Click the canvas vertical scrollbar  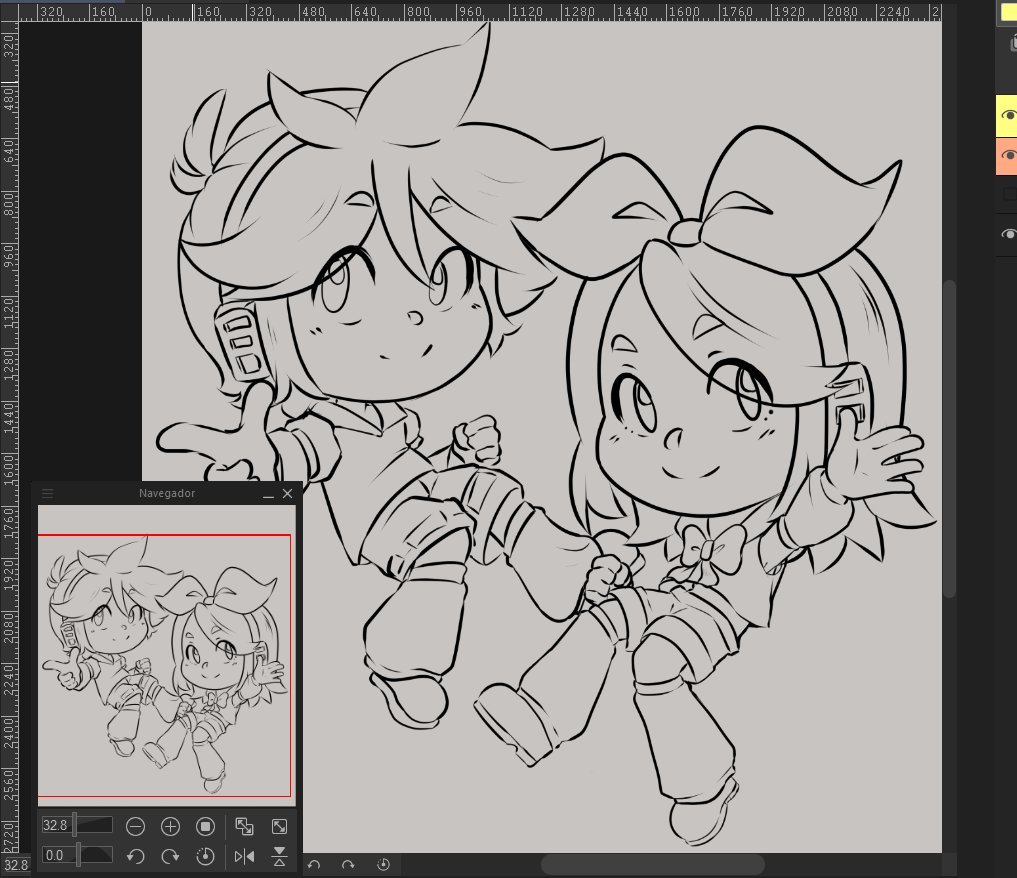pos(950,439)
